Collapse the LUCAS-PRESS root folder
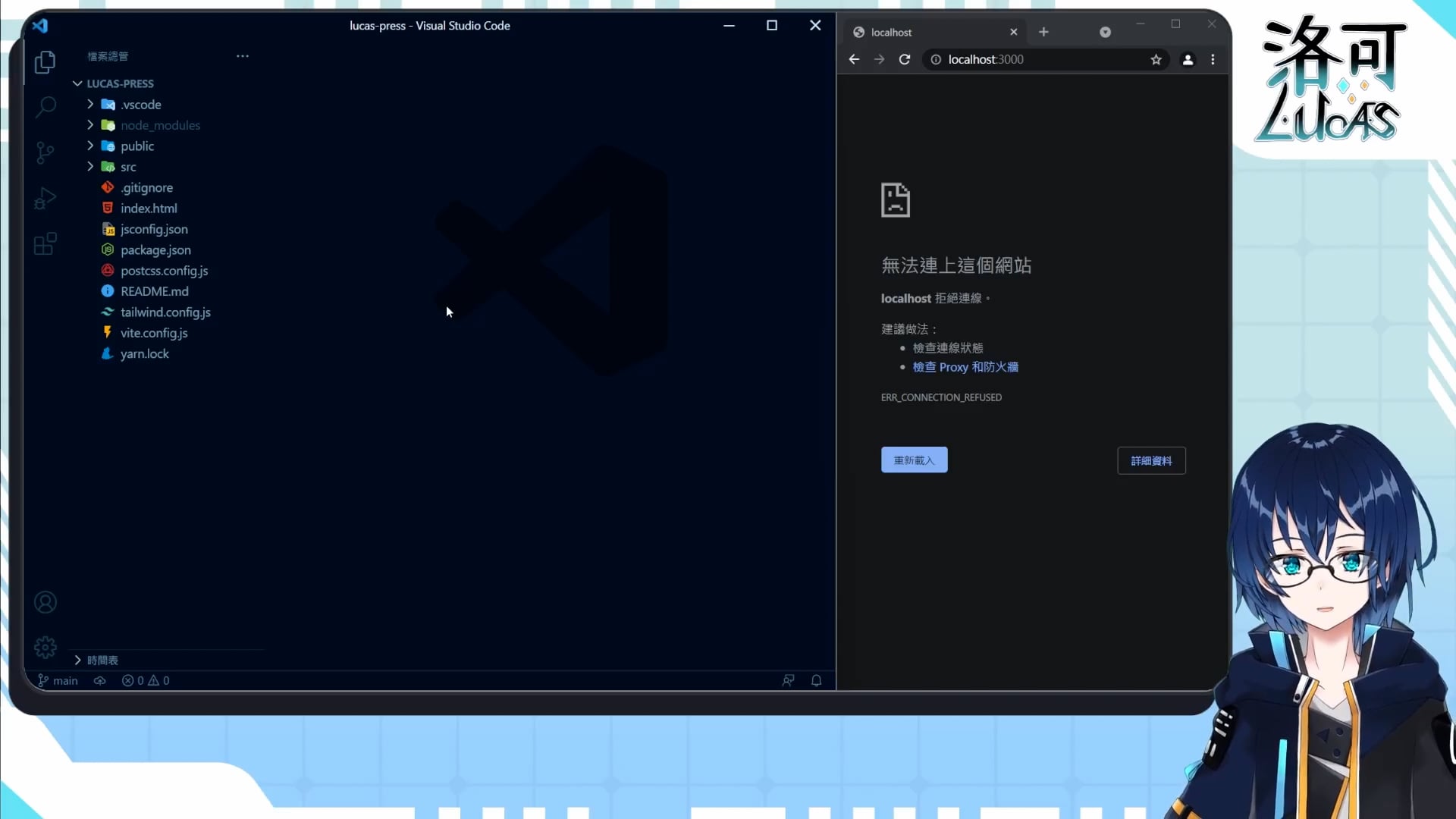The image size is (1456, 819). tap(120, 83)
